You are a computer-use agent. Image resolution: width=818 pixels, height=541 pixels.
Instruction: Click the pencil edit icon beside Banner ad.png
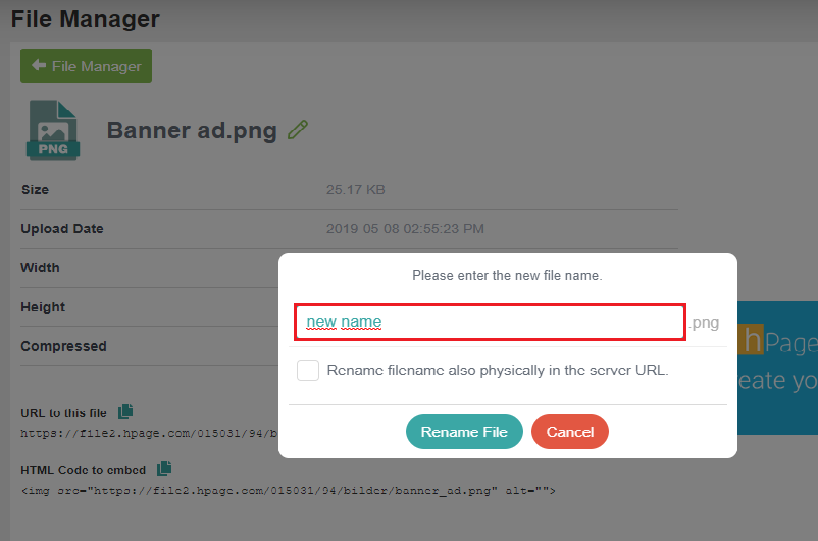[x=298, y=130]
